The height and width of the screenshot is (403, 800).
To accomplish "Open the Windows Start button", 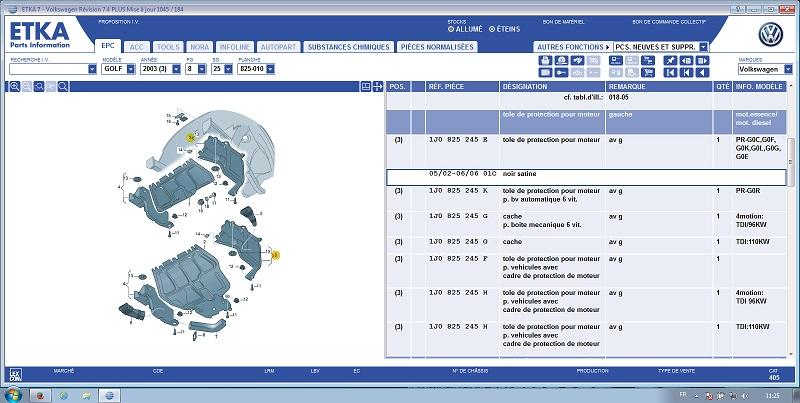I will pyautogui.click(x=13, y=395).
